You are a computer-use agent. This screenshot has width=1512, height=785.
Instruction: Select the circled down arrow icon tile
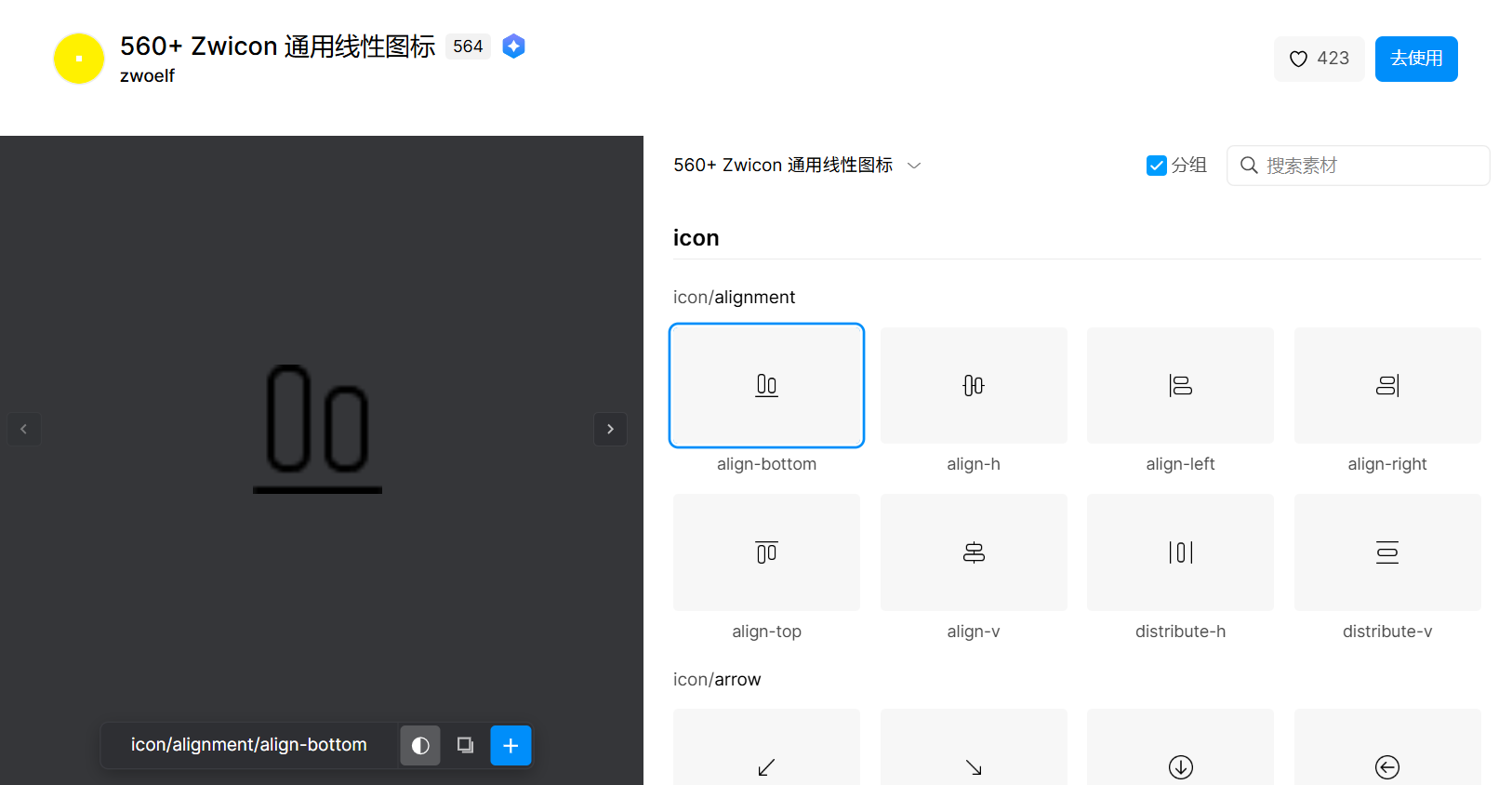pos(1180,748)
